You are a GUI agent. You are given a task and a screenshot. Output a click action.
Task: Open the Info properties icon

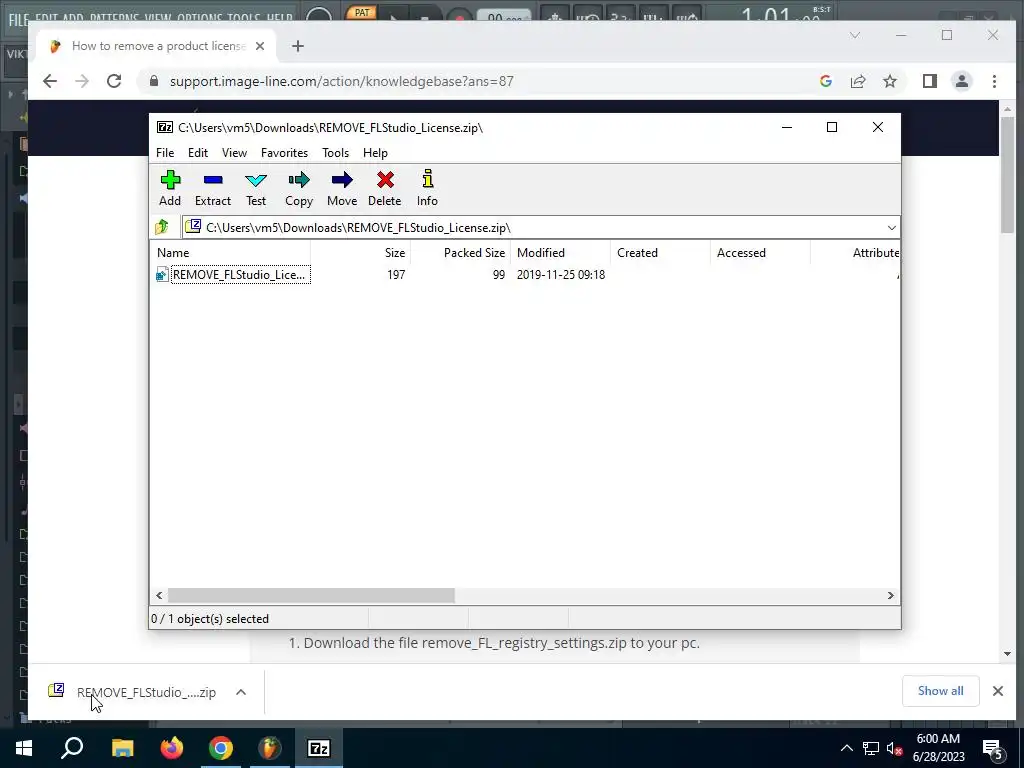427,188
